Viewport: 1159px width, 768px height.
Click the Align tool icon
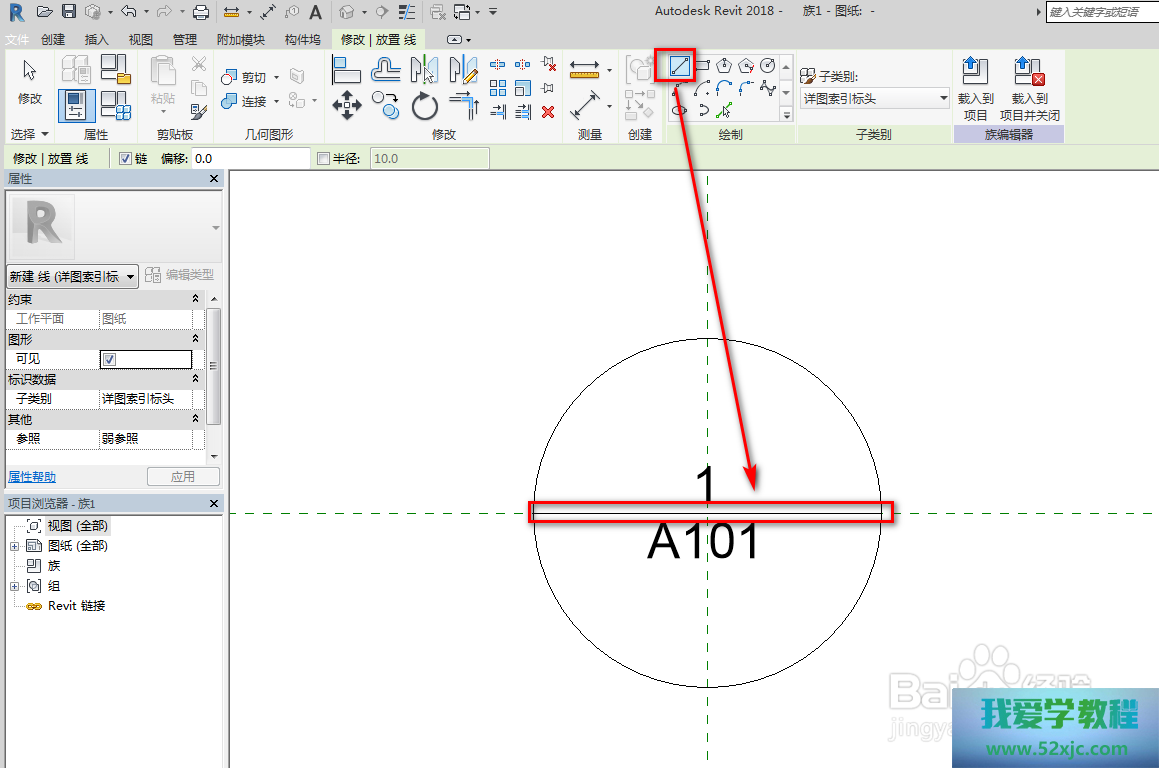pos(346,69)
